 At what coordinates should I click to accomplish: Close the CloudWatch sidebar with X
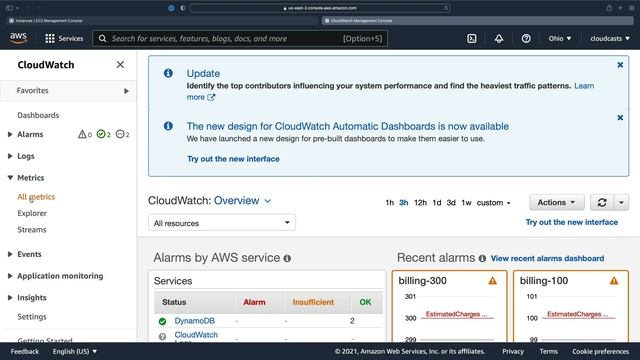point(120,64)
